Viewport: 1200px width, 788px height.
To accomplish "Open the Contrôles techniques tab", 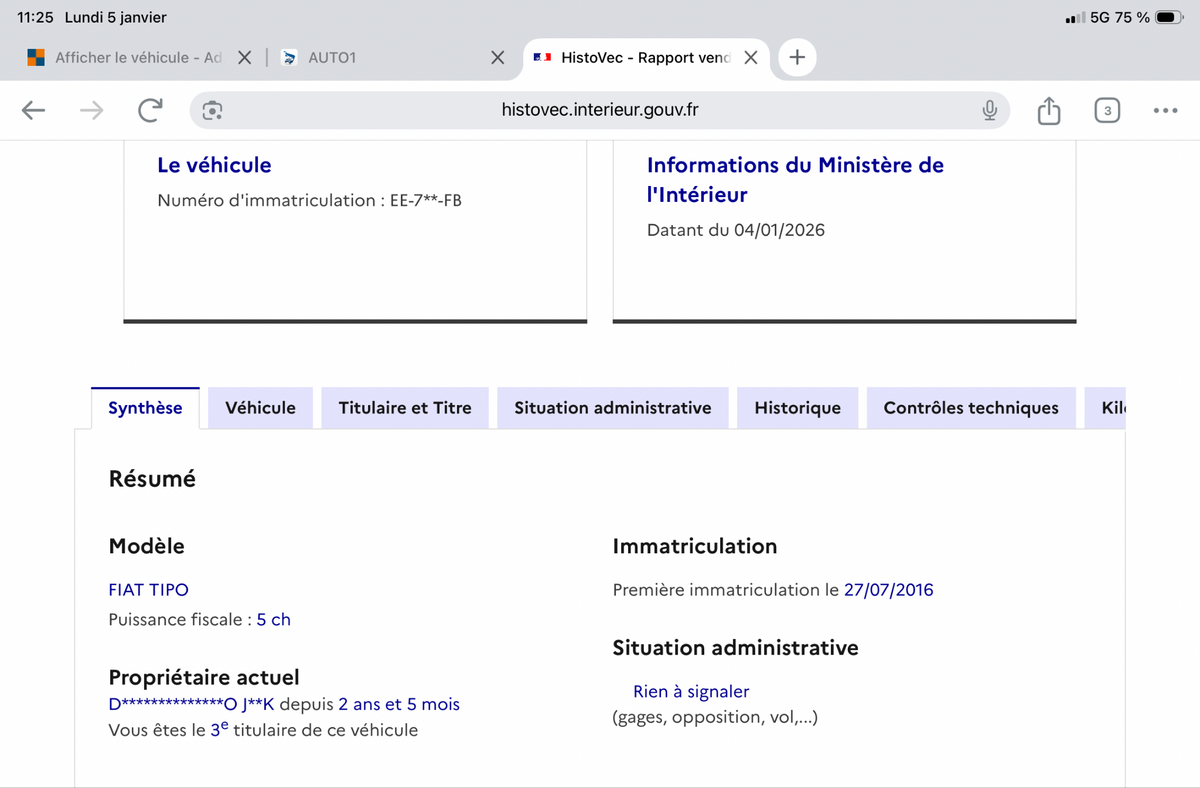I will pos(970,408).
